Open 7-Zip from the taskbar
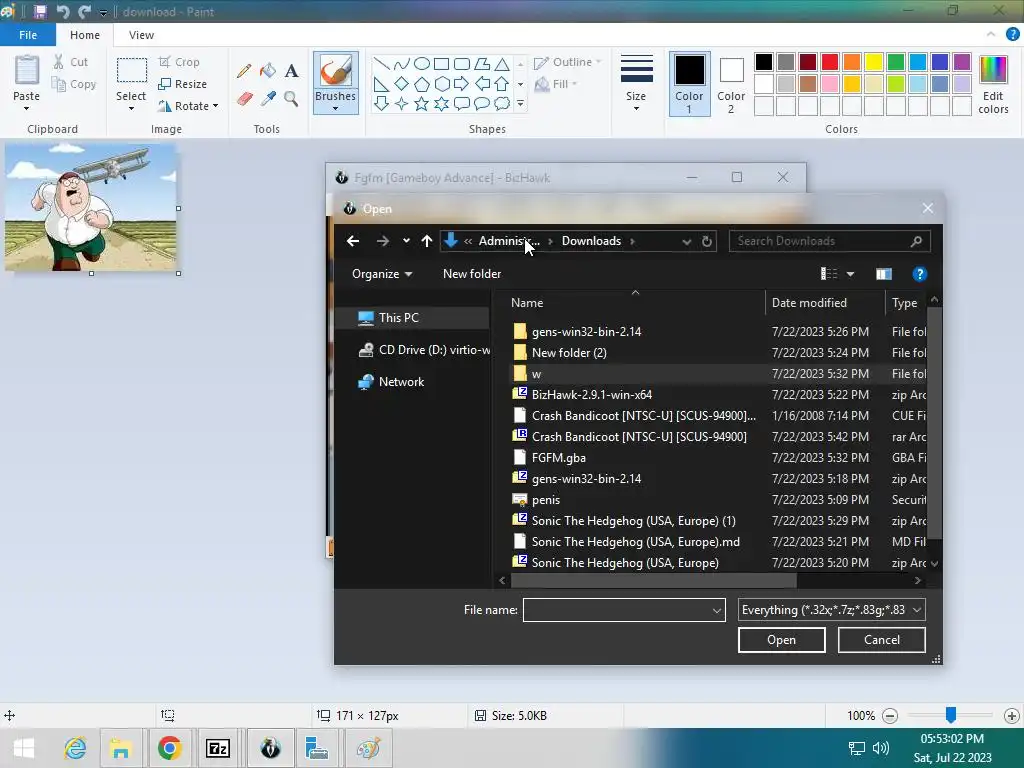Viewport: 1024px width, 768px height. (x=217, y=748)
